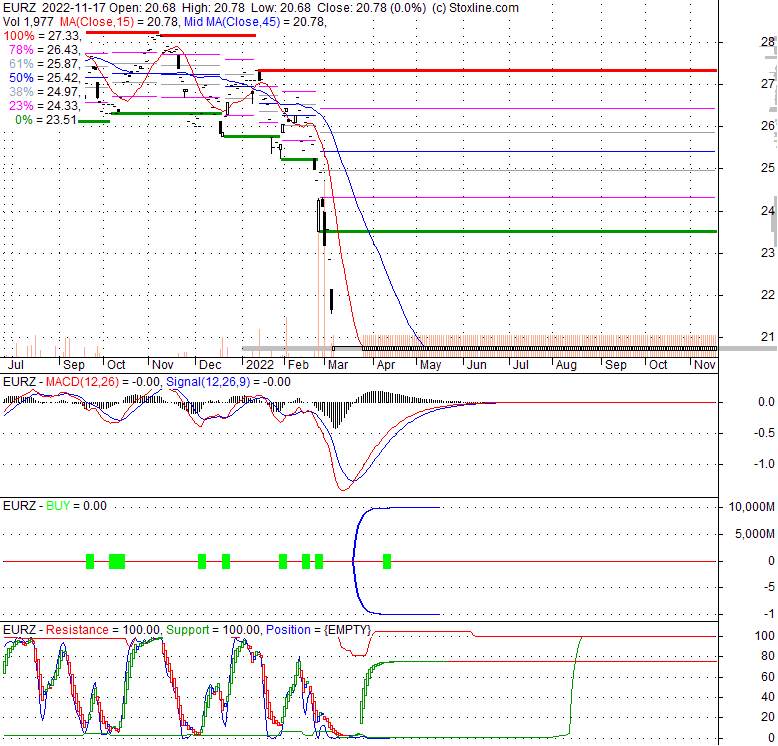Click the 50% = 25.42 Fibonacci label
The image size is (778, 746).
click(x=45, y=78)
